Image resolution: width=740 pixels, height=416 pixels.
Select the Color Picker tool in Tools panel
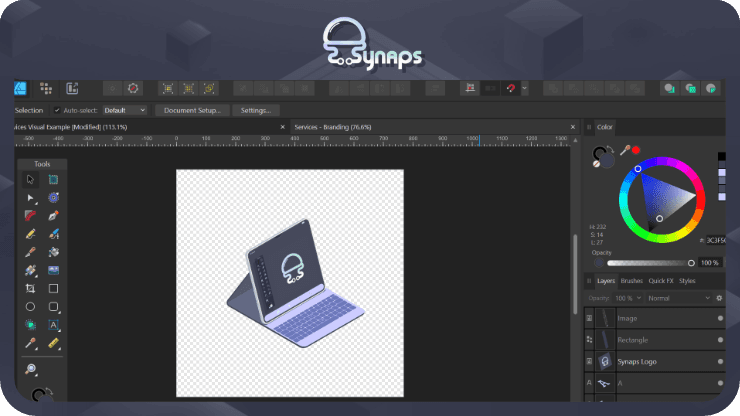coord(30,343)
